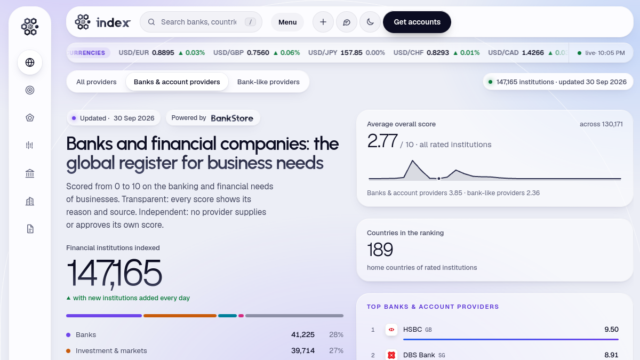Click the slash shortcut badge in search
Viewport: 640px width, 360px height.
coord(250,22)
